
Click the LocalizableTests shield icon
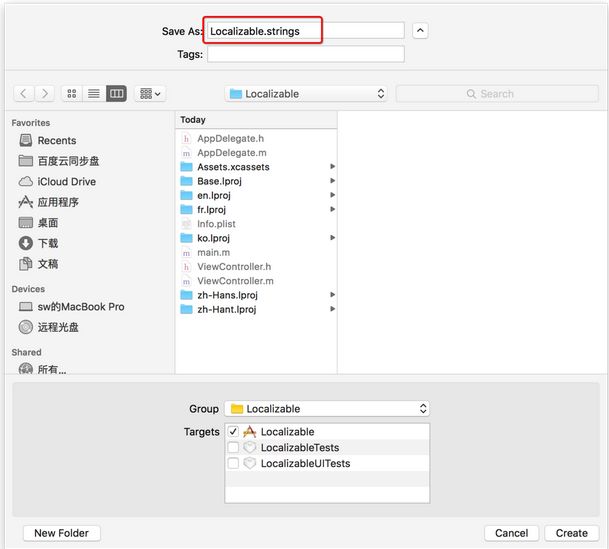pyautogui.click(x=249, y=447)
